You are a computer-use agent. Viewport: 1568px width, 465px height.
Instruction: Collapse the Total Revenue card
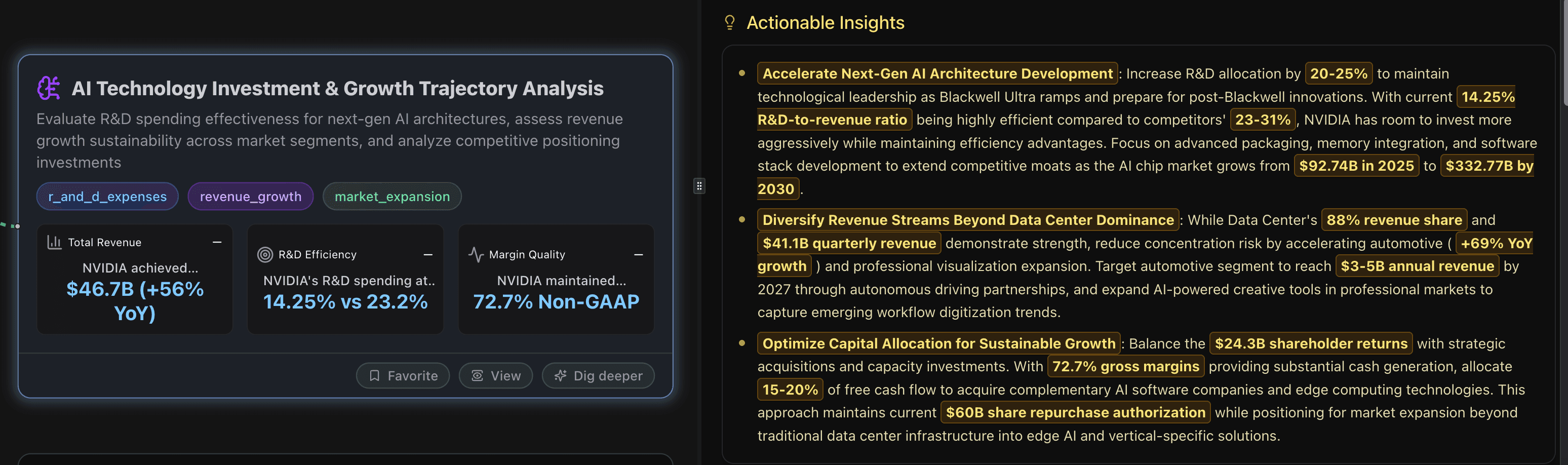coord(217,242)
